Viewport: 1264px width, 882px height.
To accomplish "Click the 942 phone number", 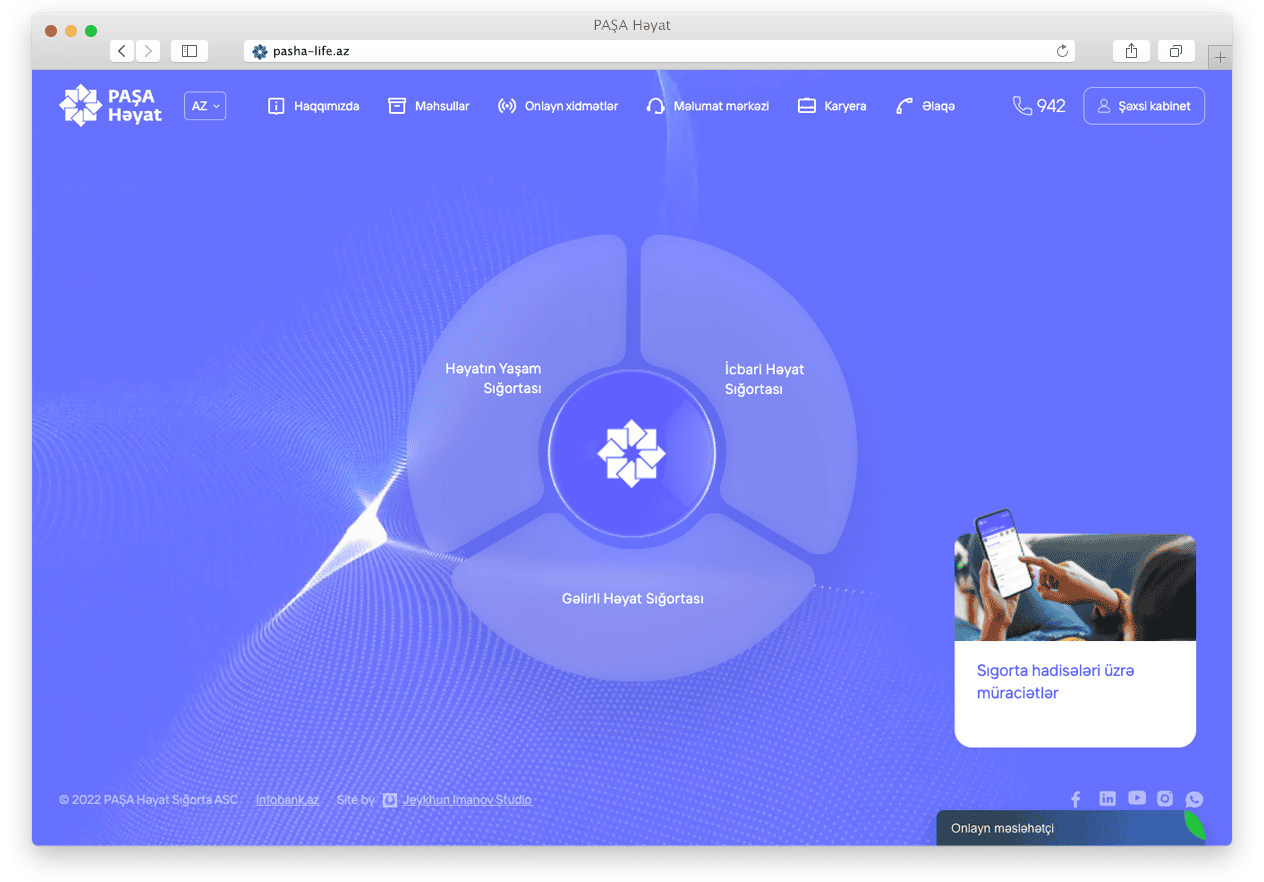I will pyautogui.click(x=1051, y=106).
